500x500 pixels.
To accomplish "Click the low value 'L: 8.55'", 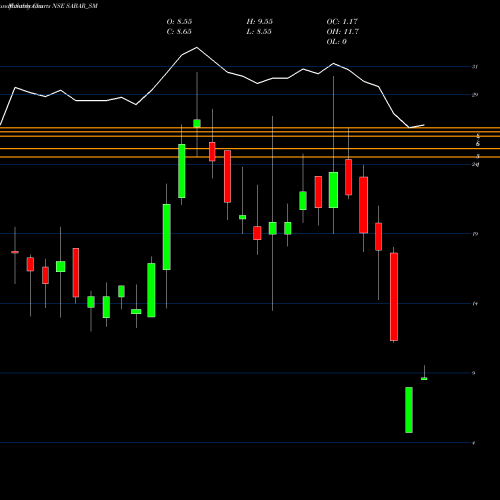I will (259, 32).
